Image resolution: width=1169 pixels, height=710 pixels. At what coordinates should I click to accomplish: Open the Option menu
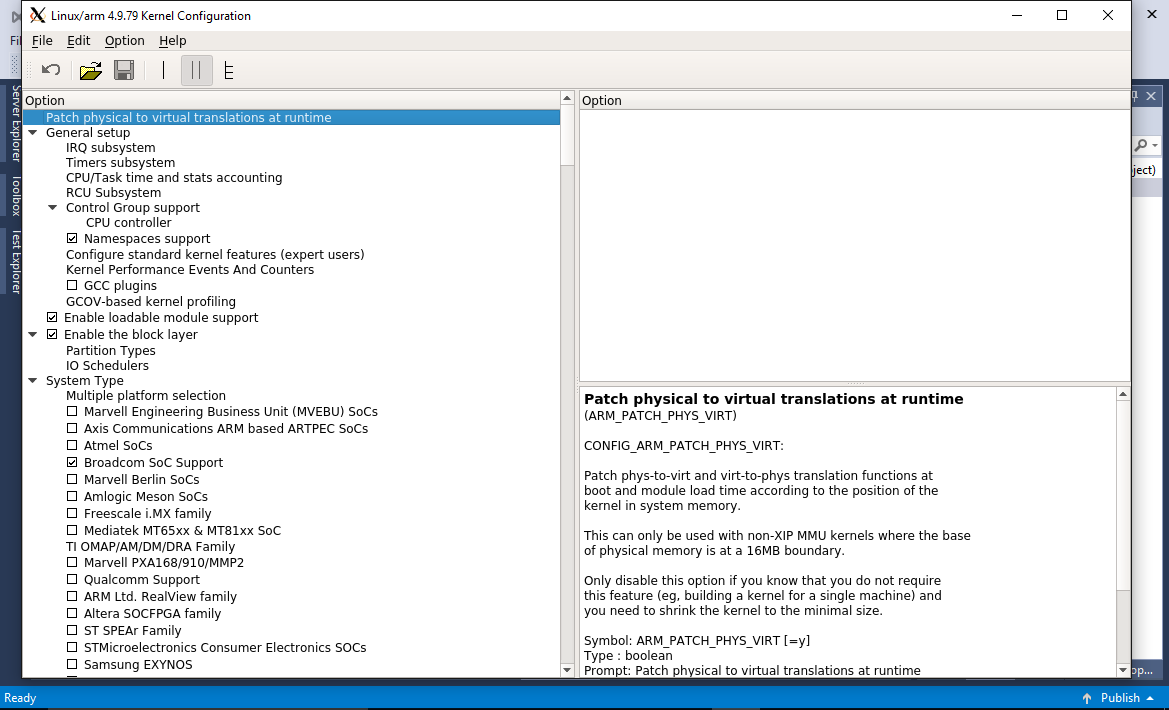[125, 40]
